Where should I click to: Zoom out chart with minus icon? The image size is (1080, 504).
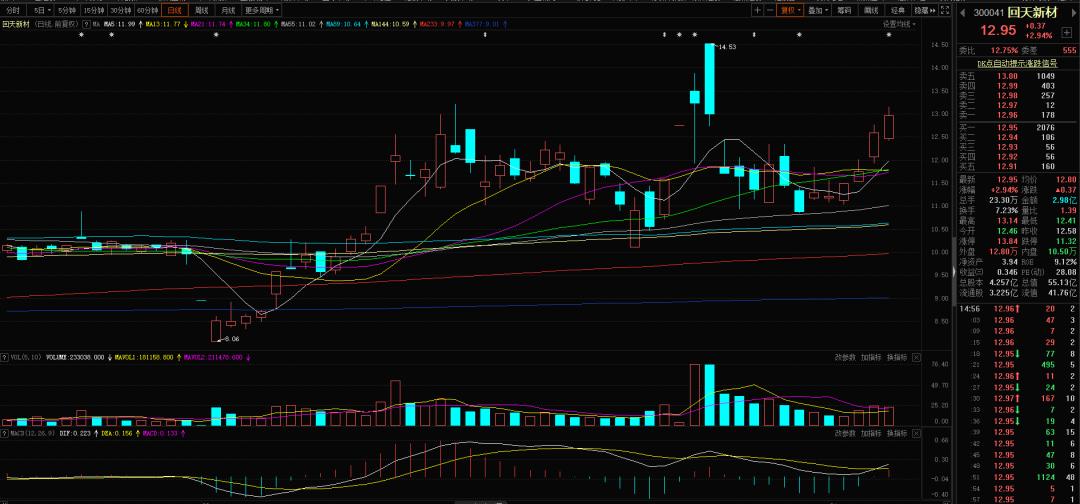[x=769, y=10]
